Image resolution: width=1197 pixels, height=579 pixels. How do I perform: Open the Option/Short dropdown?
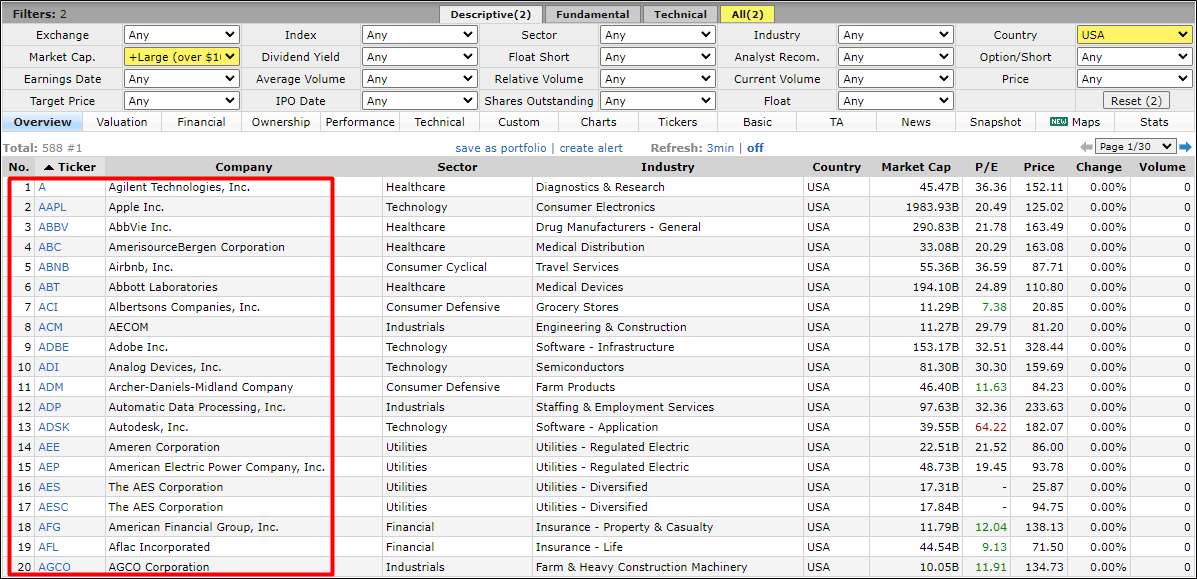(1134, 57)
